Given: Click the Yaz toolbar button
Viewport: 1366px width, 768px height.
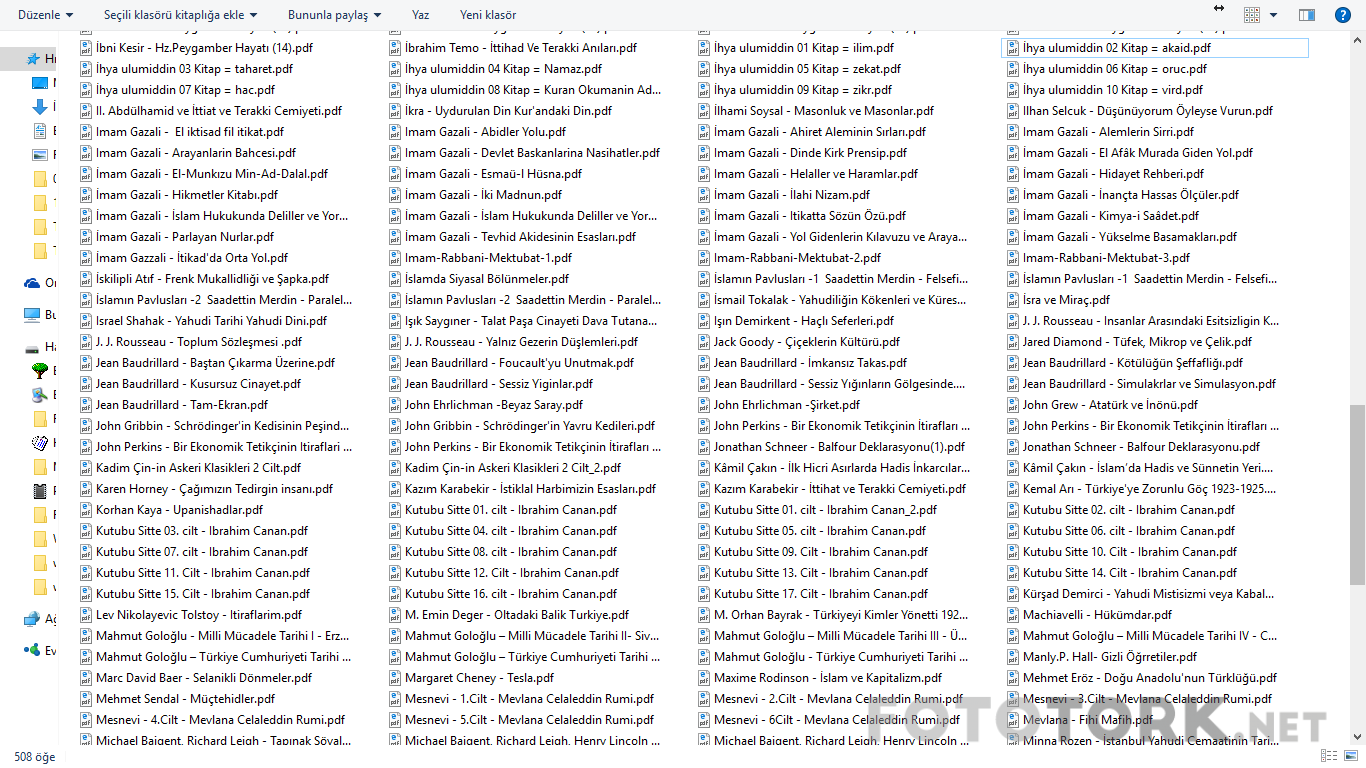Looking at the screenshot, I should click(x=420, y=15).
